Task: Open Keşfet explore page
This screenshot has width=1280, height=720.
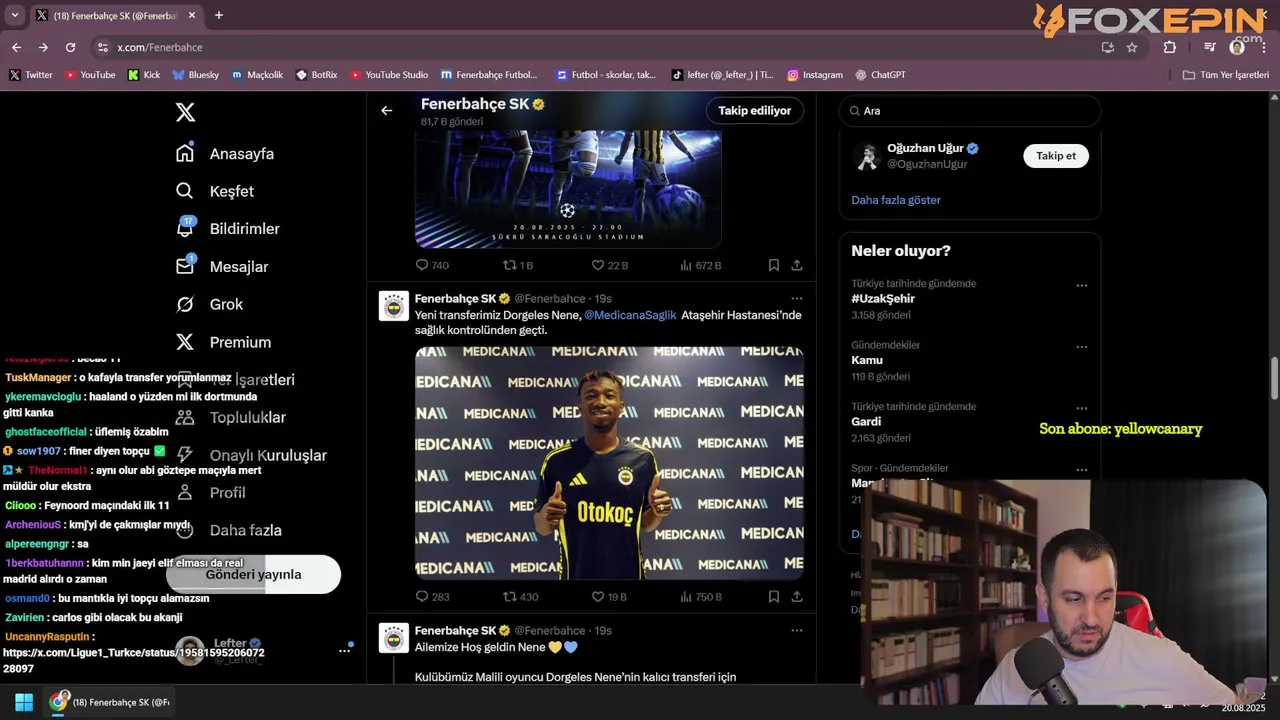Action: tap(215, 191)
